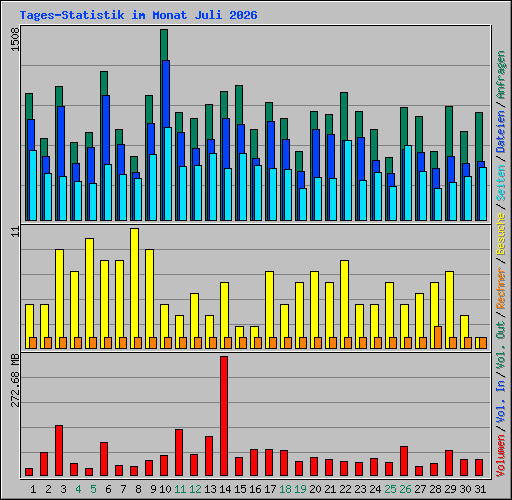Click the tallest yellow Besuche bar on day 8

tap(135, 288)
